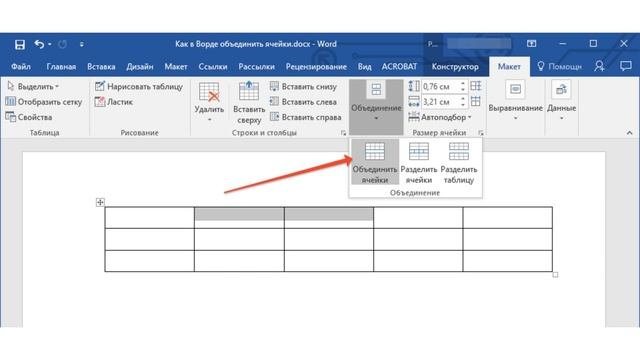Click the last cell in the bottom row

[508, 261]
